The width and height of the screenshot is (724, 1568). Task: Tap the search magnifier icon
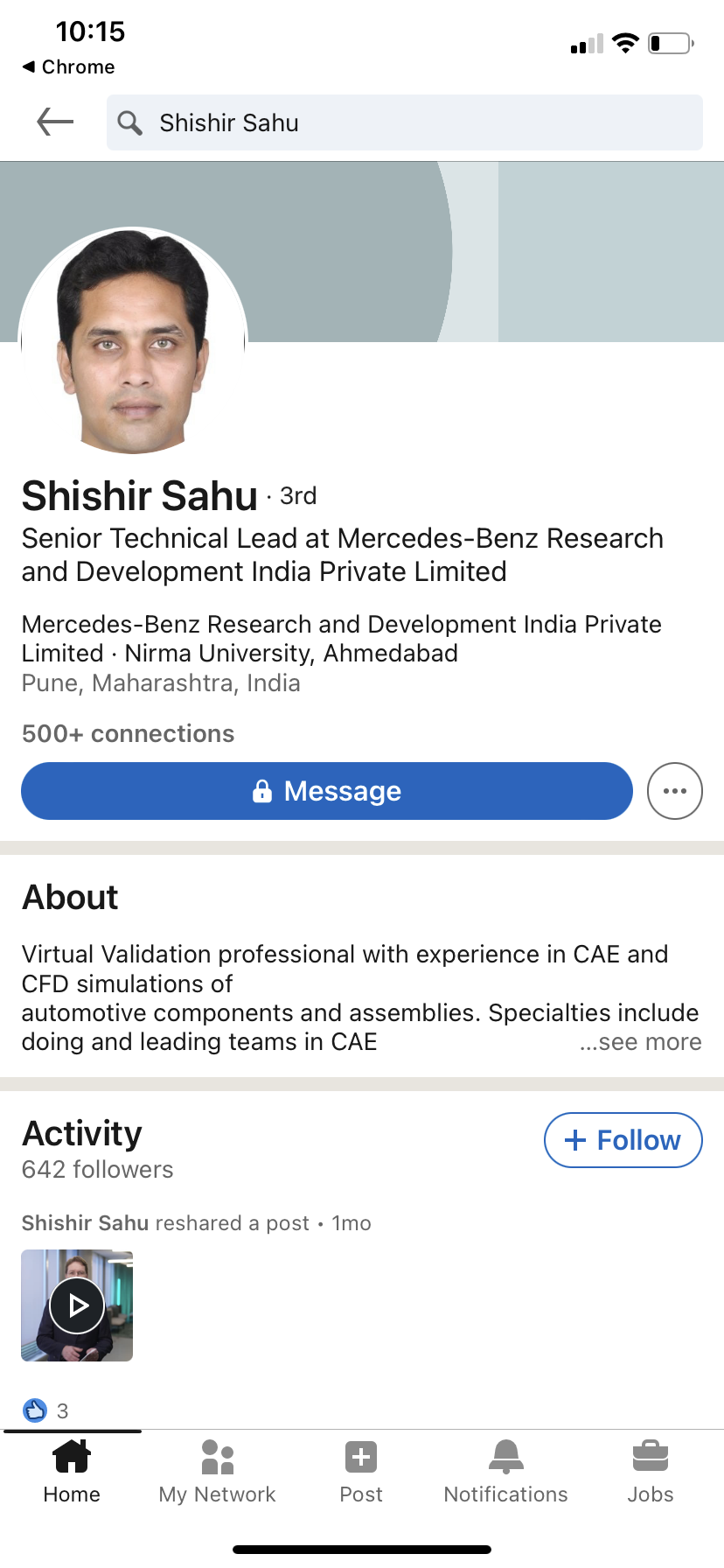(x=129, y=123)
